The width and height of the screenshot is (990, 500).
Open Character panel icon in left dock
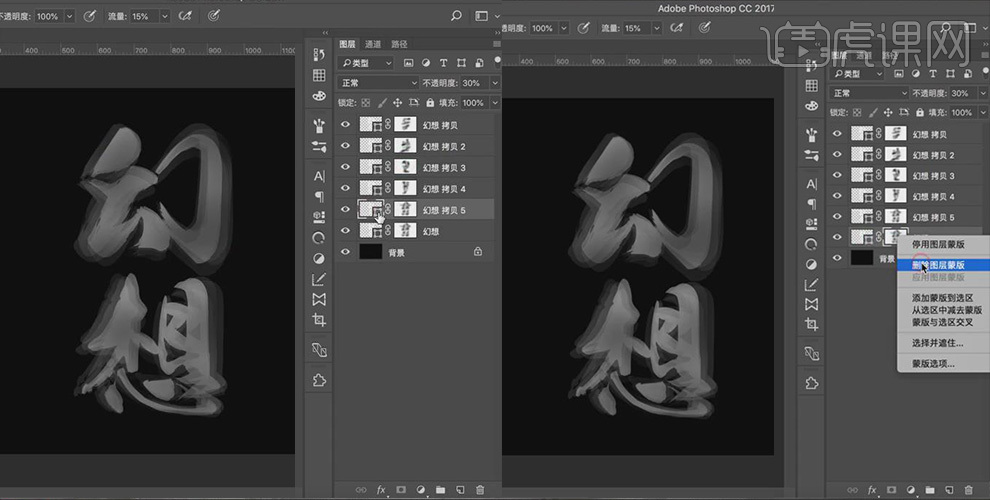coord(319,176)
